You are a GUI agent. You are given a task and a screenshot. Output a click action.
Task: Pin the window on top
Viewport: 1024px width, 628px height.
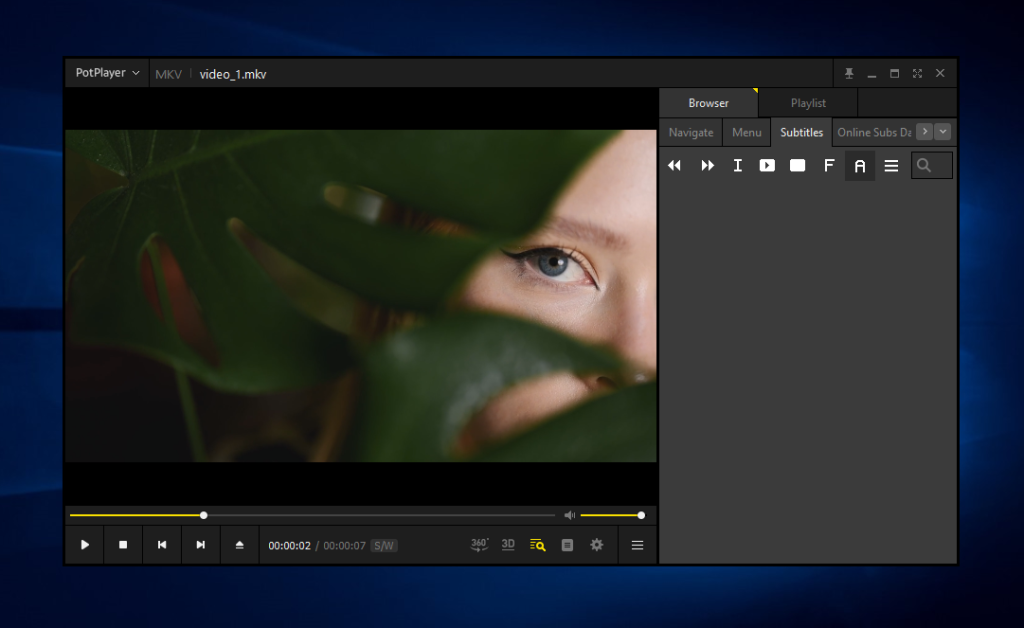[x=849, y=73]
